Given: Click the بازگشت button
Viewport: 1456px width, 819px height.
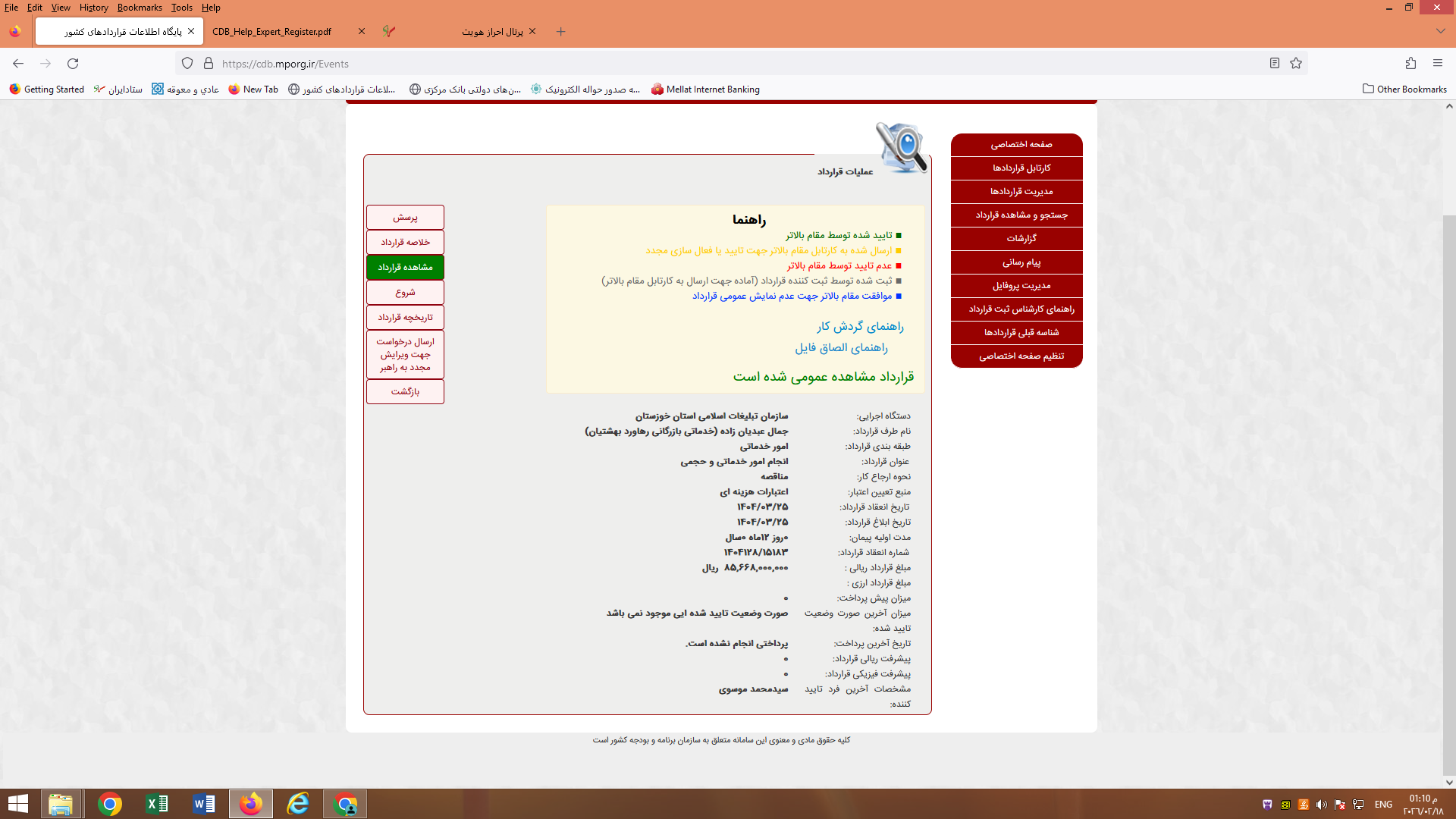Looking at the screenshot, I should [x=405, y=391].
